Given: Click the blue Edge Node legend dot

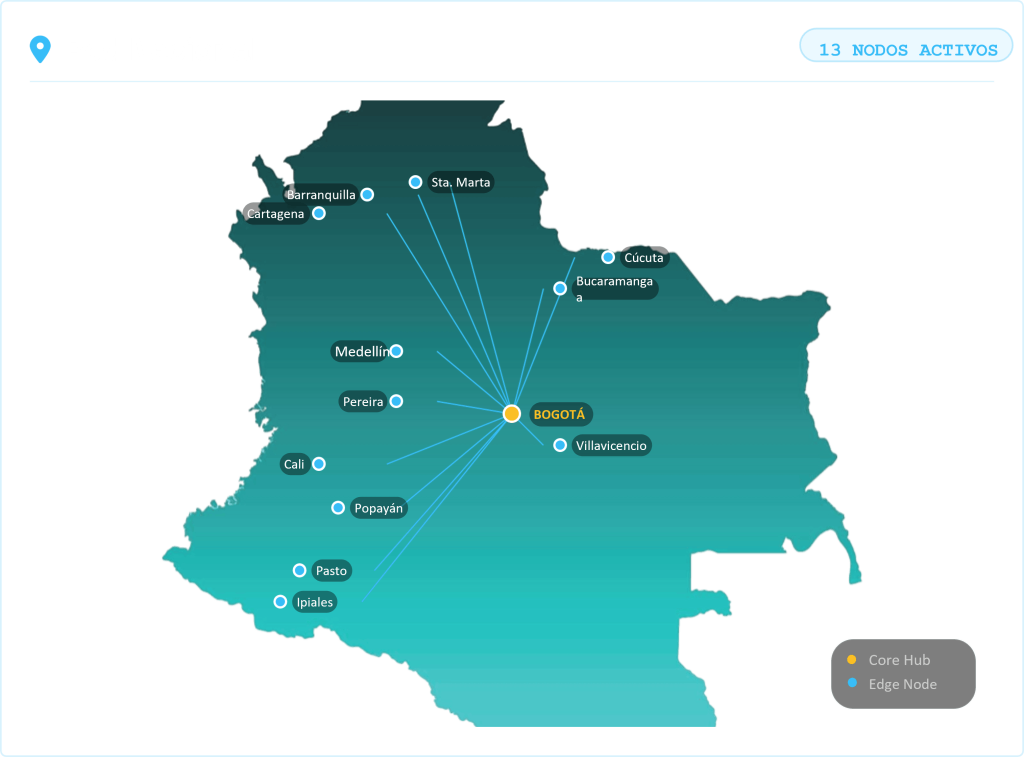Looking at the screenshot, I should pos(852,684).
